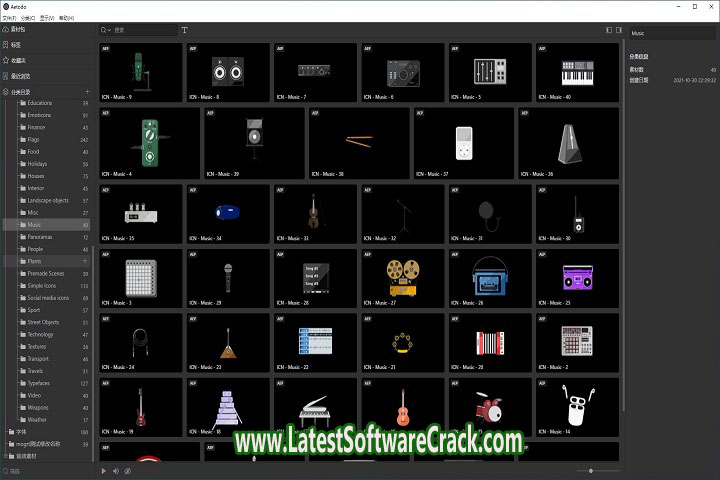The width and height of the screenshot is (720, 480).
Task: Toggle the left sidebar panel icon
Action: pos(607,30)
